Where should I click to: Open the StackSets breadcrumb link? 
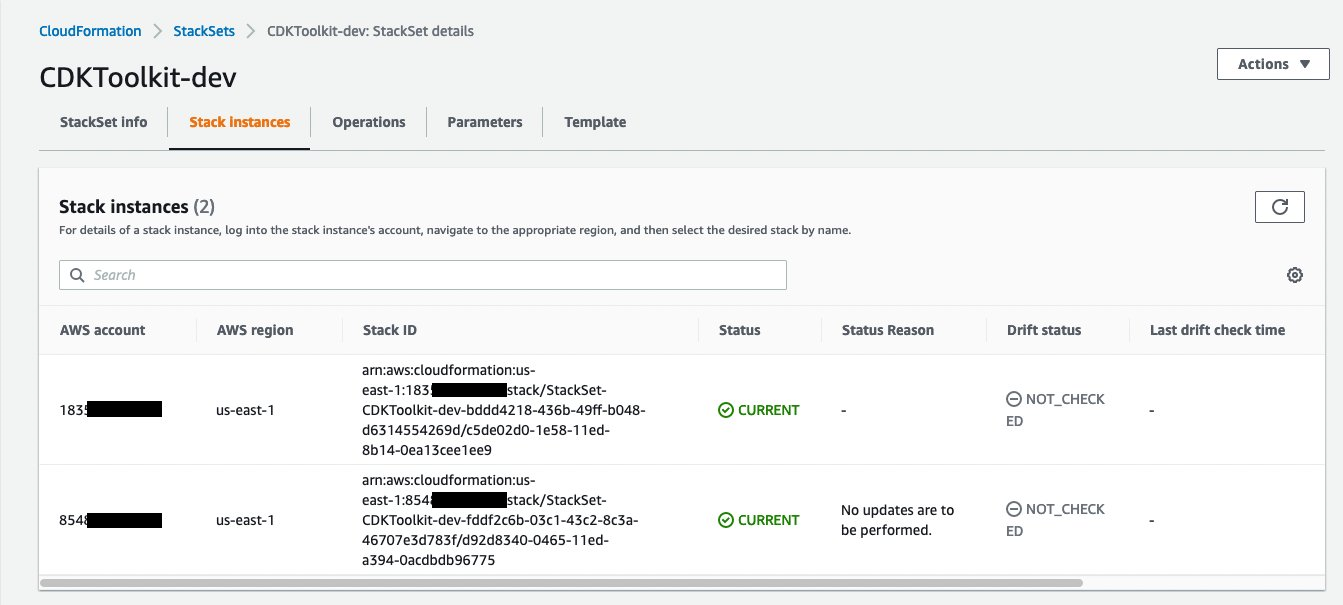click(x=204, y=30)
